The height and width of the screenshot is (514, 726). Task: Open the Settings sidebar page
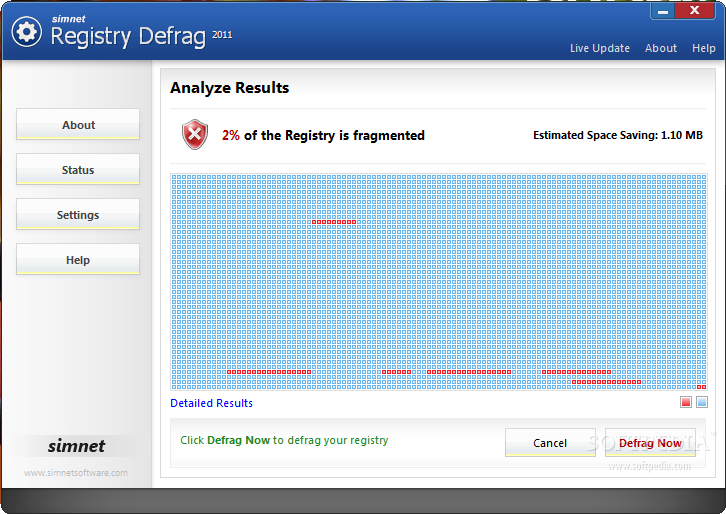[78, 214]
